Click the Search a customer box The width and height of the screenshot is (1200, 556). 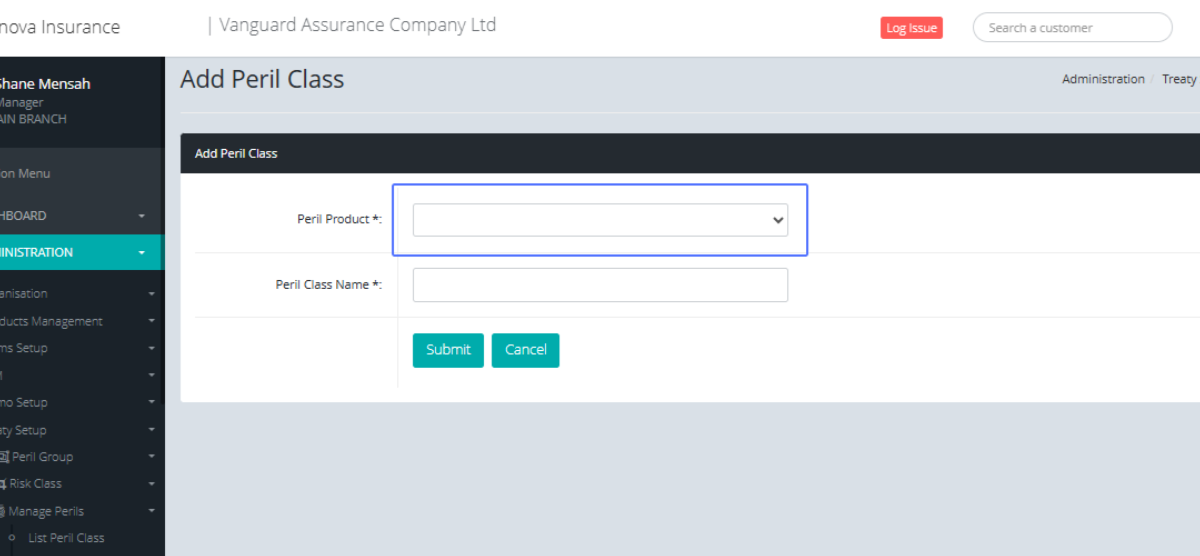tap(1072, 28)
